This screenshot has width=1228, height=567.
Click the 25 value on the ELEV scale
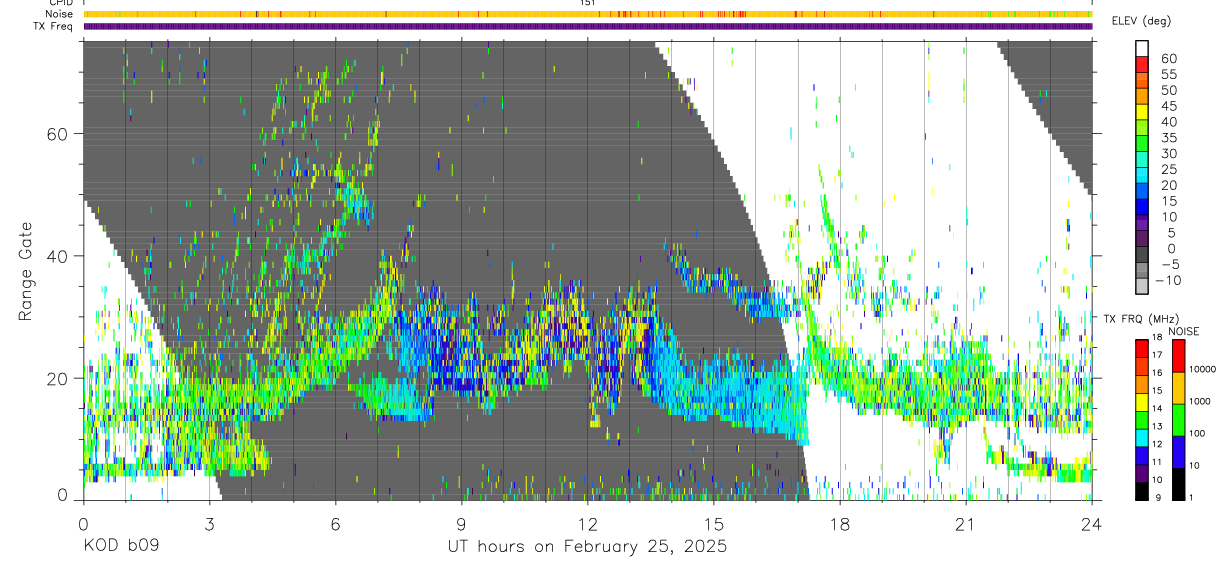tap(1169, 169)
